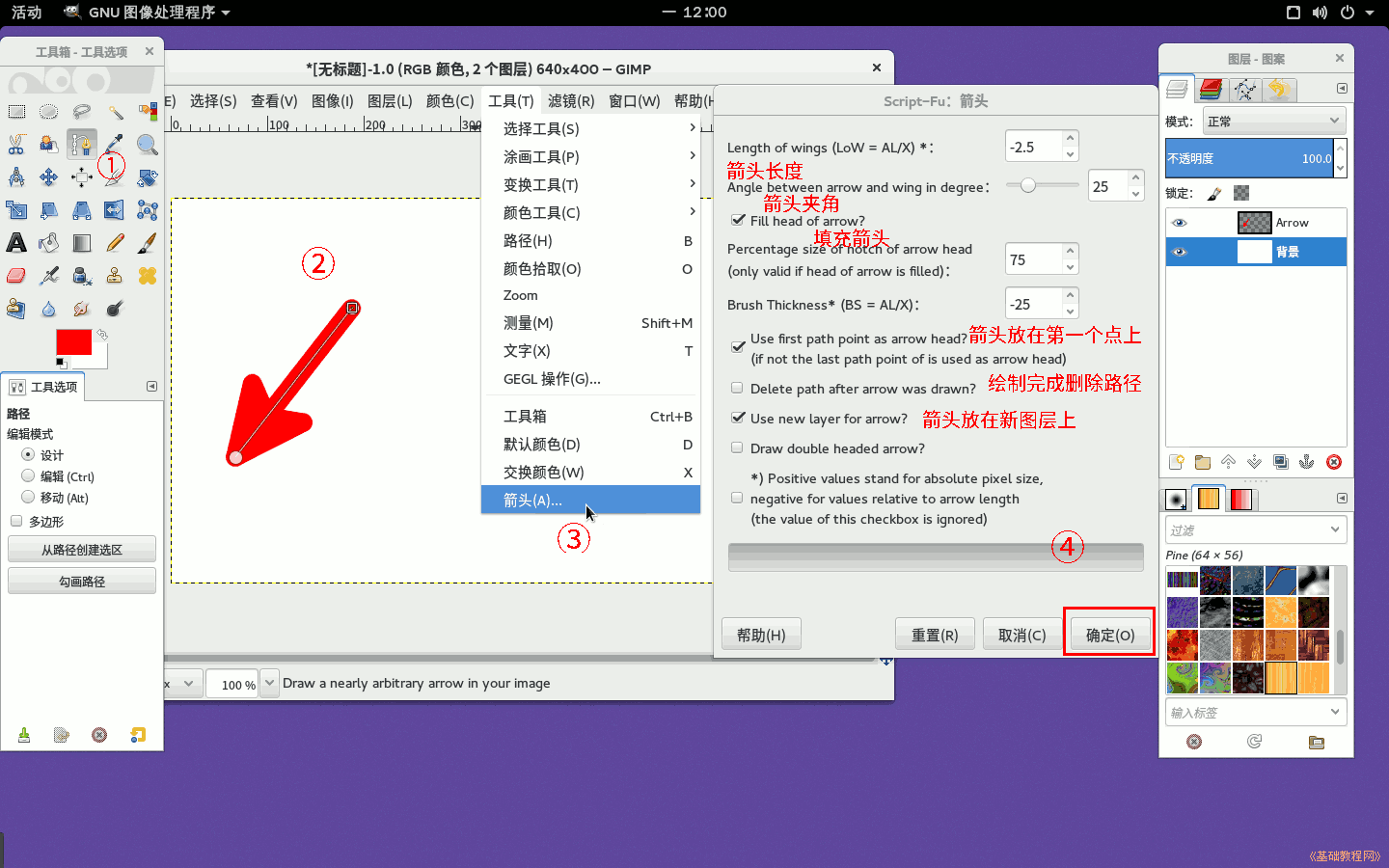Select the Free Select lasso tool
The width and height of the screenshot is (1389, 868).
click(x=82, y=112)
